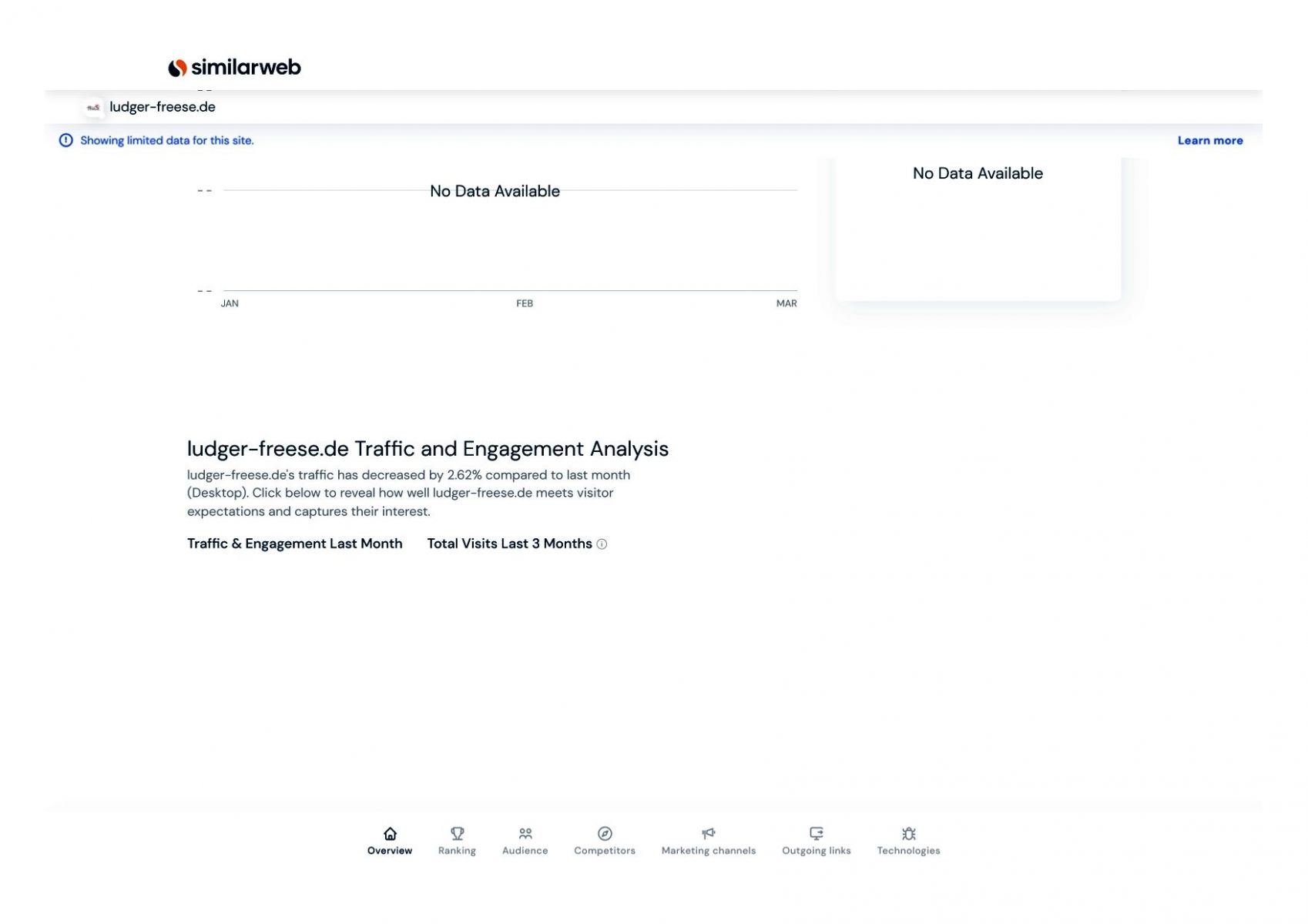Image resolution: width=1308 pixels, height=924 pixels.
Task: Click the 'Showing limited data for this site.' text
Action: click(167, 140)
